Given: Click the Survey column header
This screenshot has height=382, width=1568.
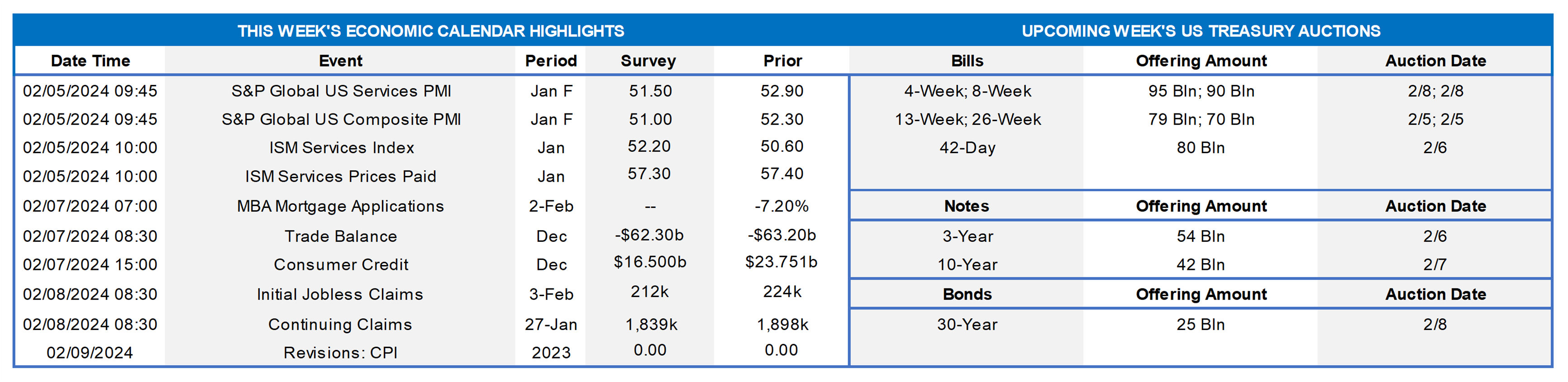Looking at the screenshot, I should coord(648,61).
